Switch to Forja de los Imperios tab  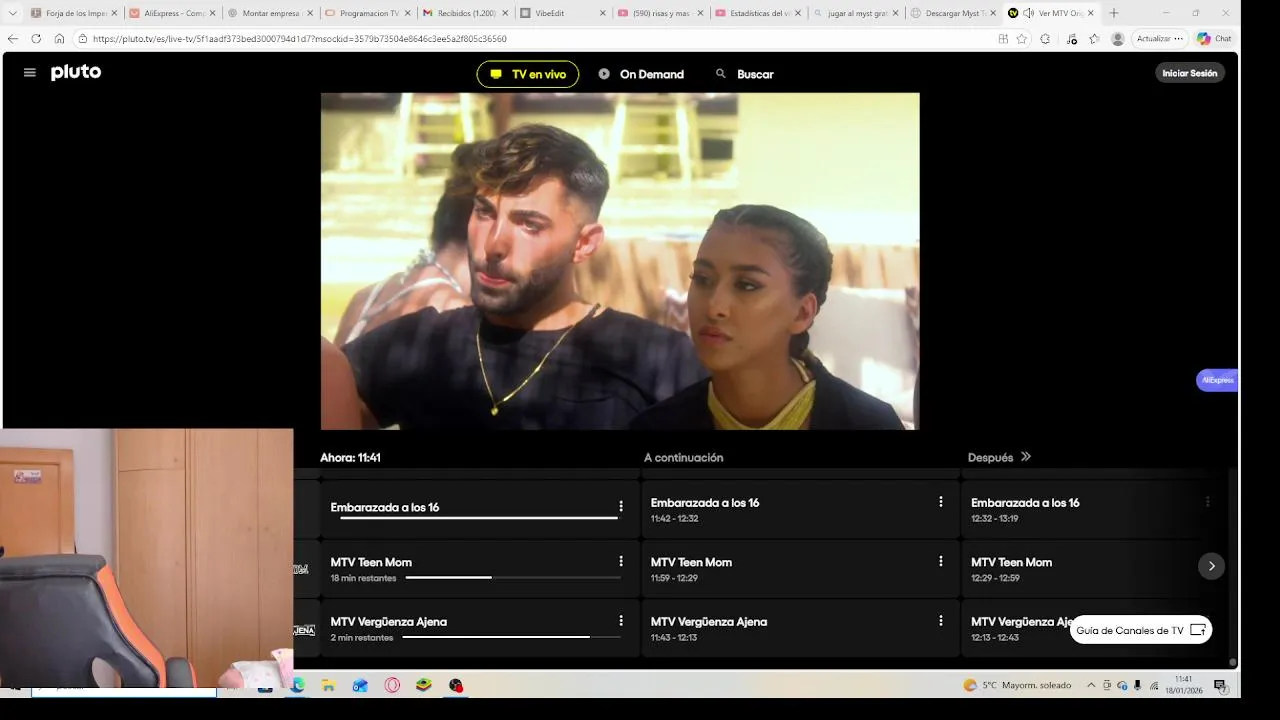click(74, 13)
